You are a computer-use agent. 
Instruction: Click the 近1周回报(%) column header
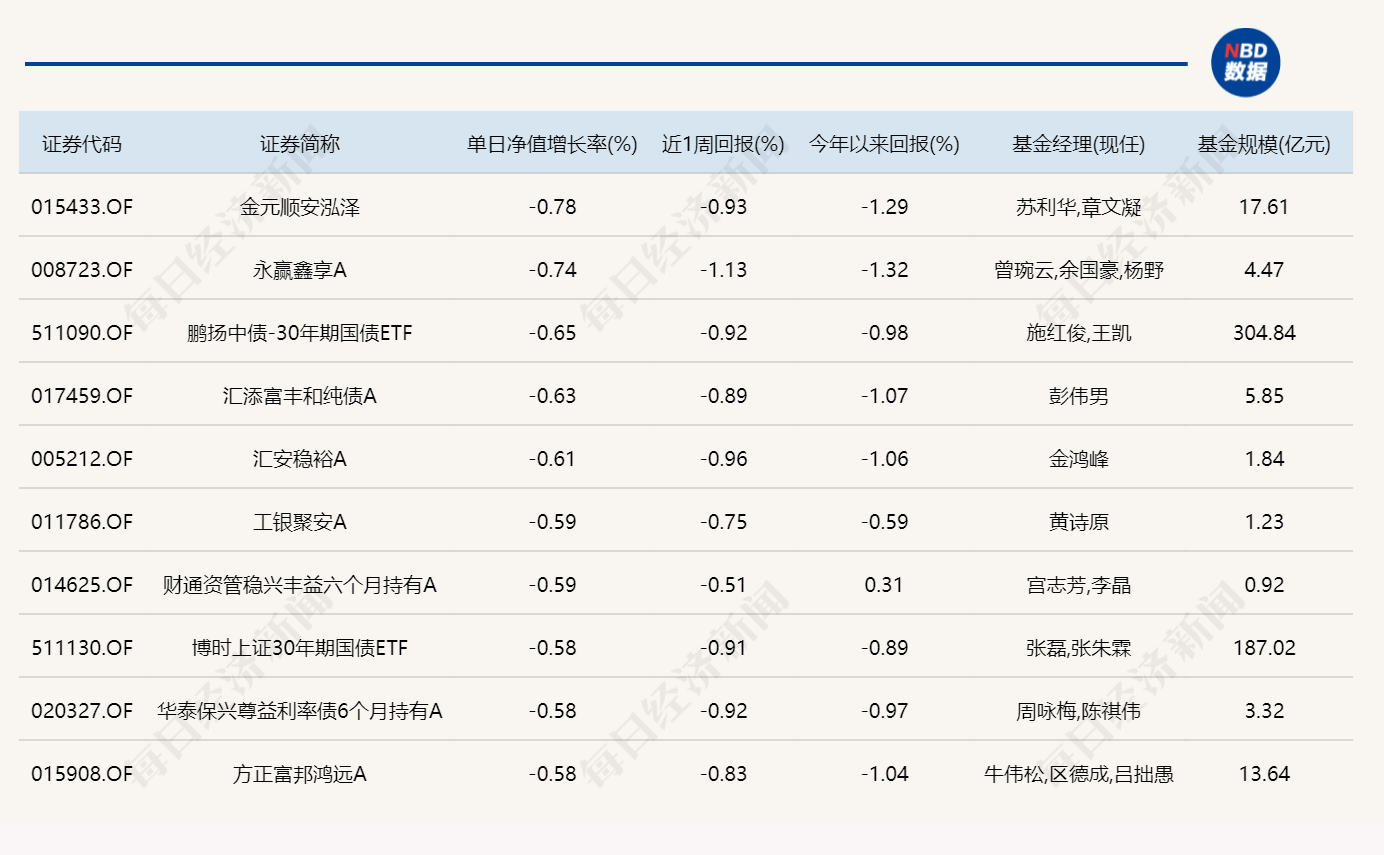tap(723, 144)
